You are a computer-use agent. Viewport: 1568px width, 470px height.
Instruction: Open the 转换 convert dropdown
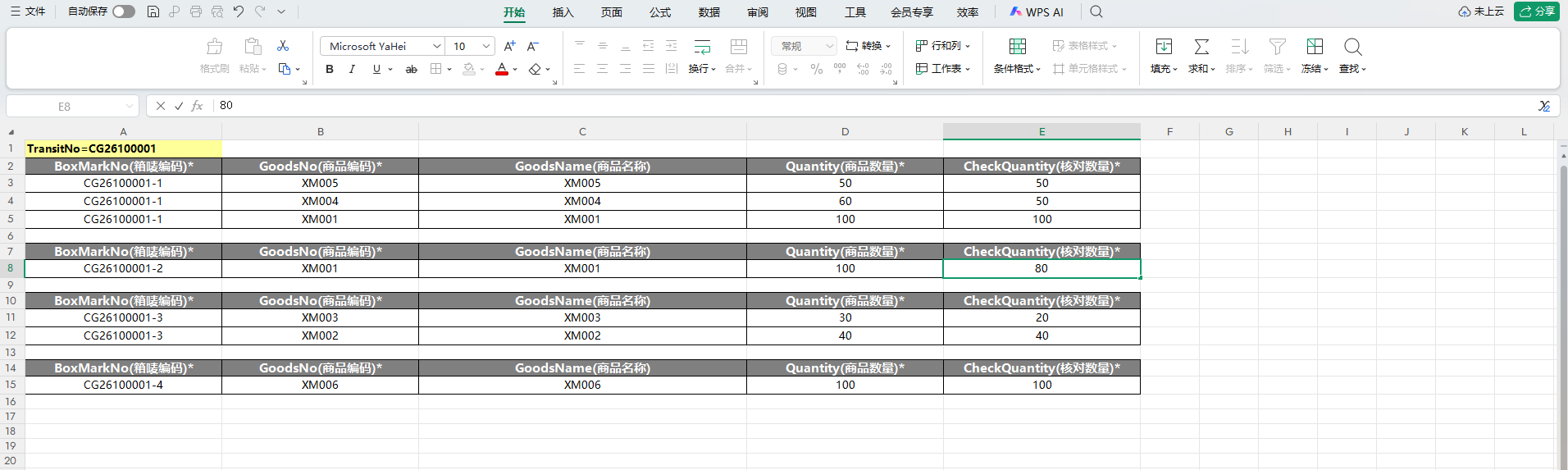868,46
